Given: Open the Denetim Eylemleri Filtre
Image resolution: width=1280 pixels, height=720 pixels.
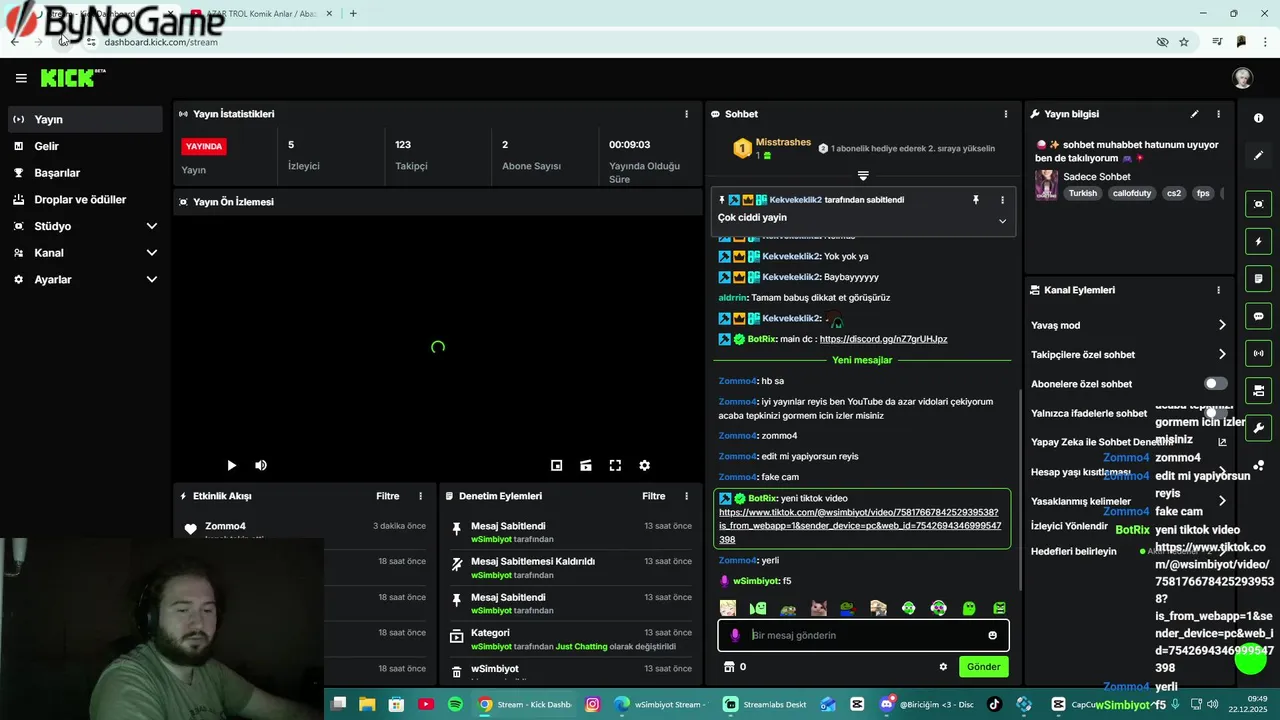Looking at the screenshot, I should coord(653,496).
